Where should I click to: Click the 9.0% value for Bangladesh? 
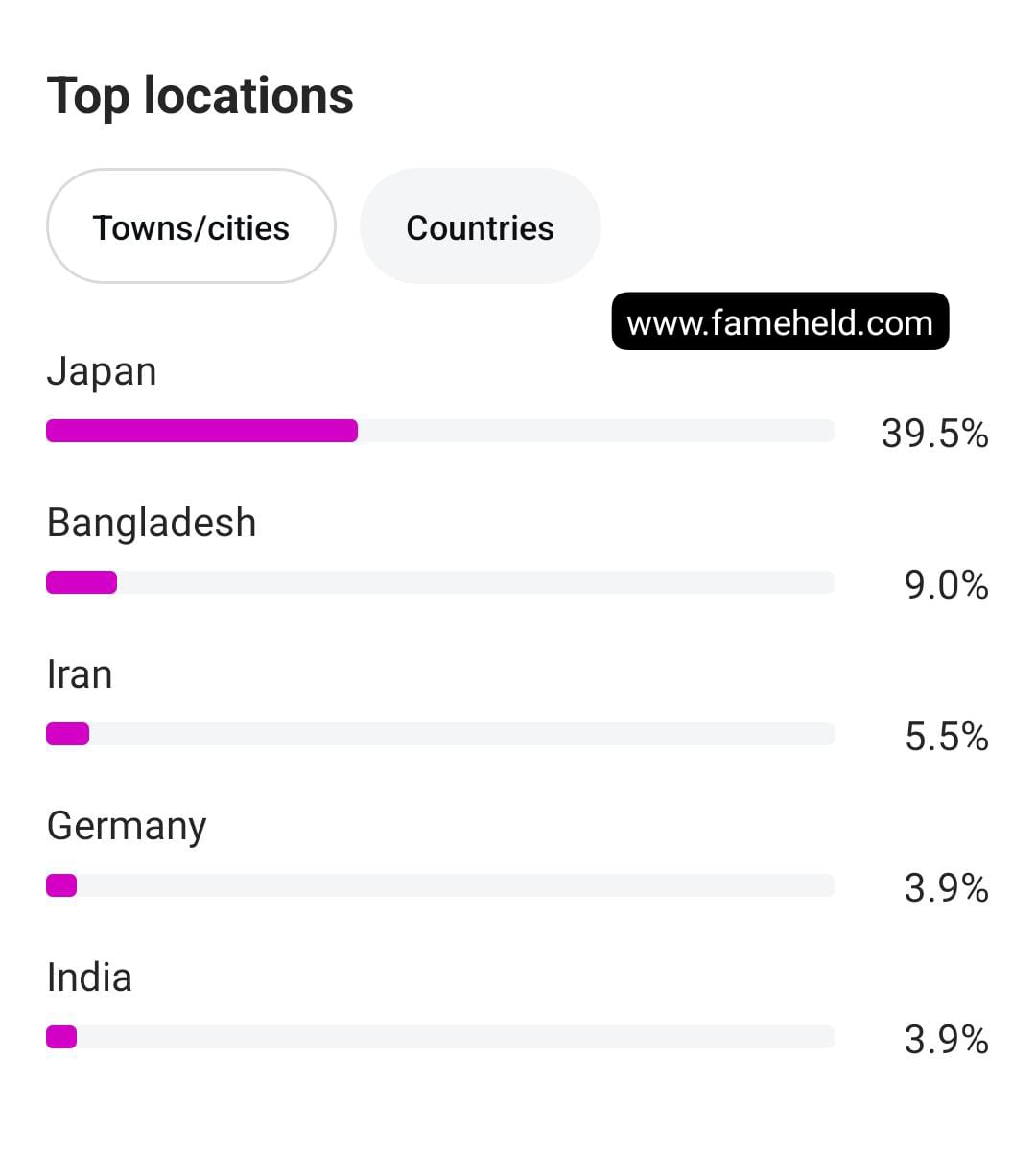pos(946,585)
